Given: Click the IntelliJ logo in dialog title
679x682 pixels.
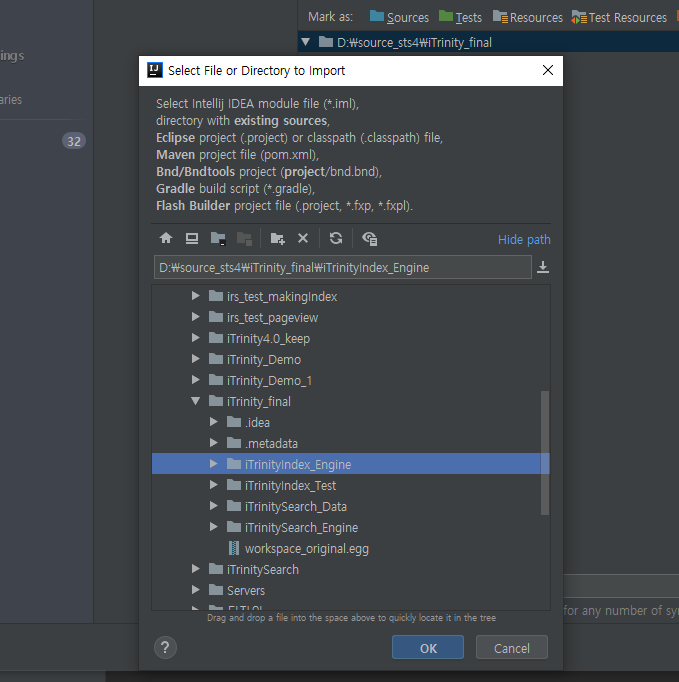Looking at the screenshot, I should tap(155, 70).
